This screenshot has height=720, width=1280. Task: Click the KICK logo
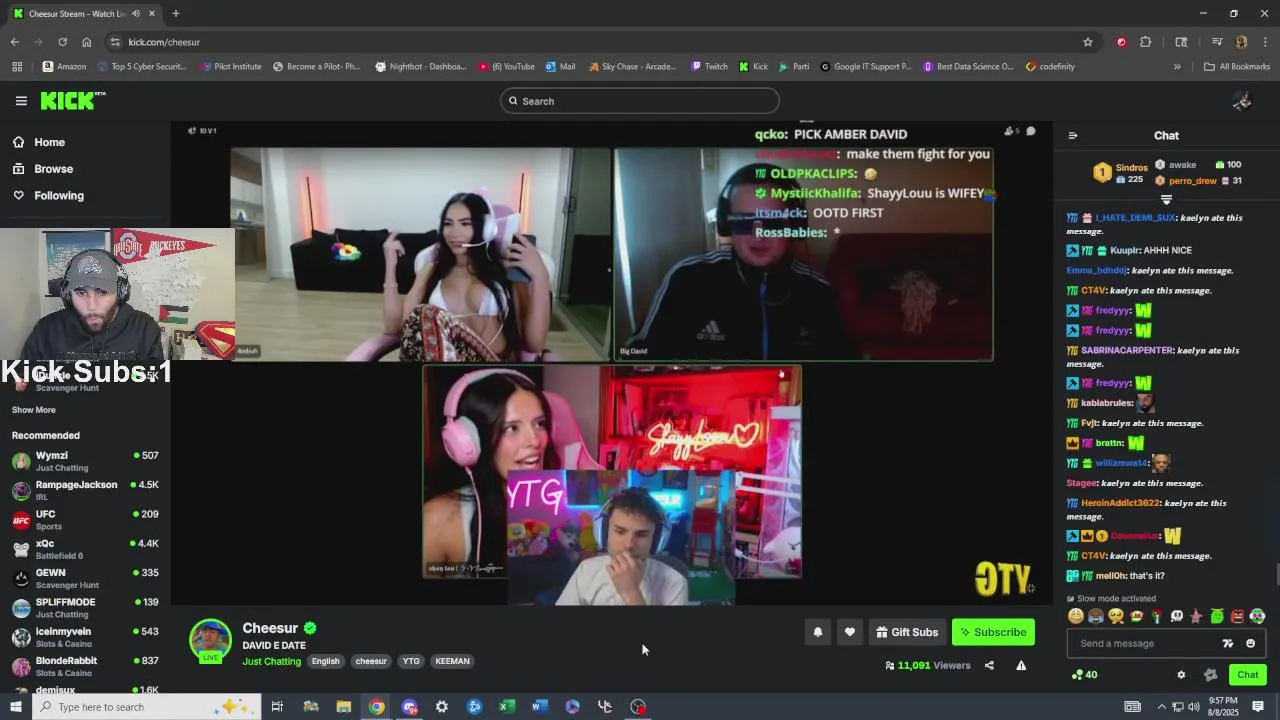click(x=72, y=100)
